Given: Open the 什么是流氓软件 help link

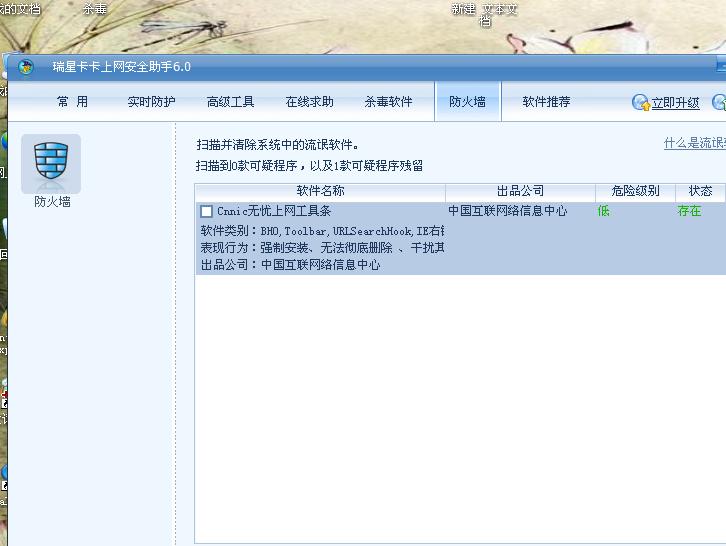Looking at the screenshot, I should click(x=695, y=143).
